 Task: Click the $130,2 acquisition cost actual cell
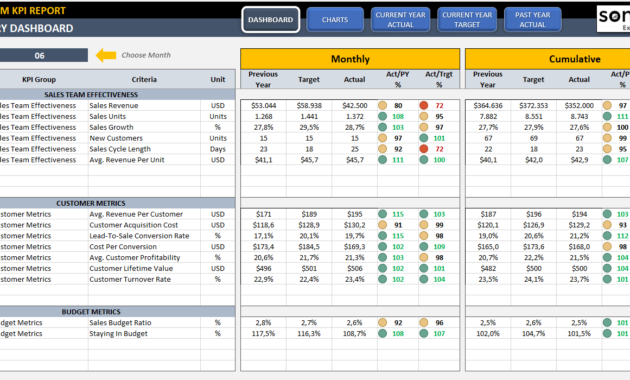coord(355,225)
